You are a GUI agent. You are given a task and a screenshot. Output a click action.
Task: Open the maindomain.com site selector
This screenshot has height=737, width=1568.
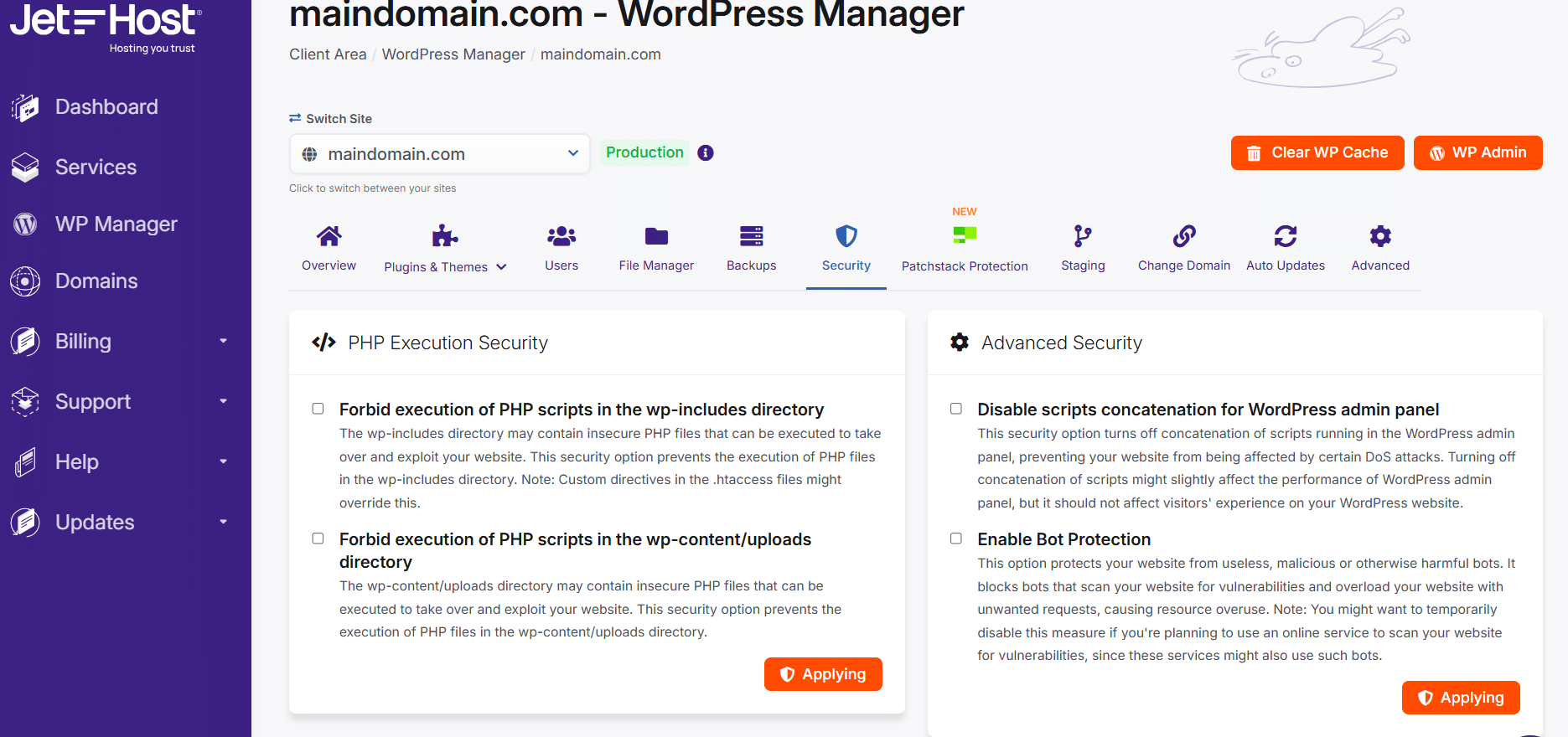click(x=440, y=154)
